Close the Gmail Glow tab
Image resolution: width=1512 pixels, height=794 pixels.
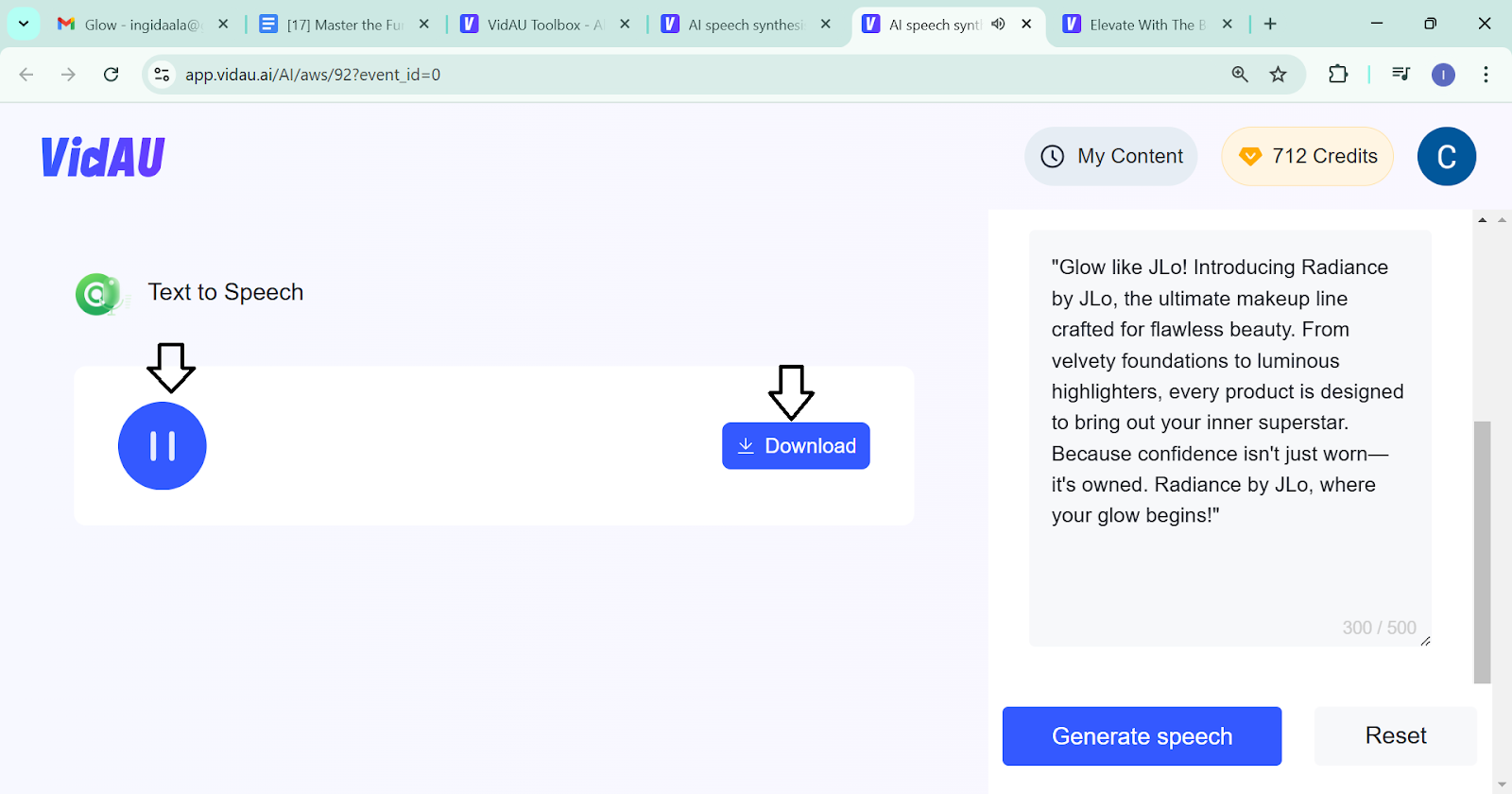click(x=223, y=25)
